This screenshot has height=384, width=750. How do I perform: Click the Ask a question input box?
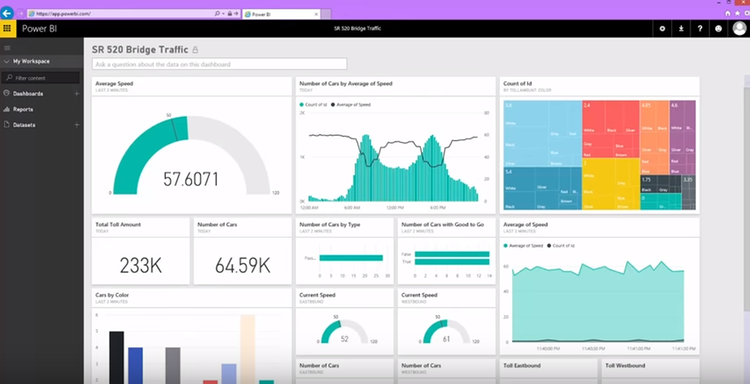(220, 64)
